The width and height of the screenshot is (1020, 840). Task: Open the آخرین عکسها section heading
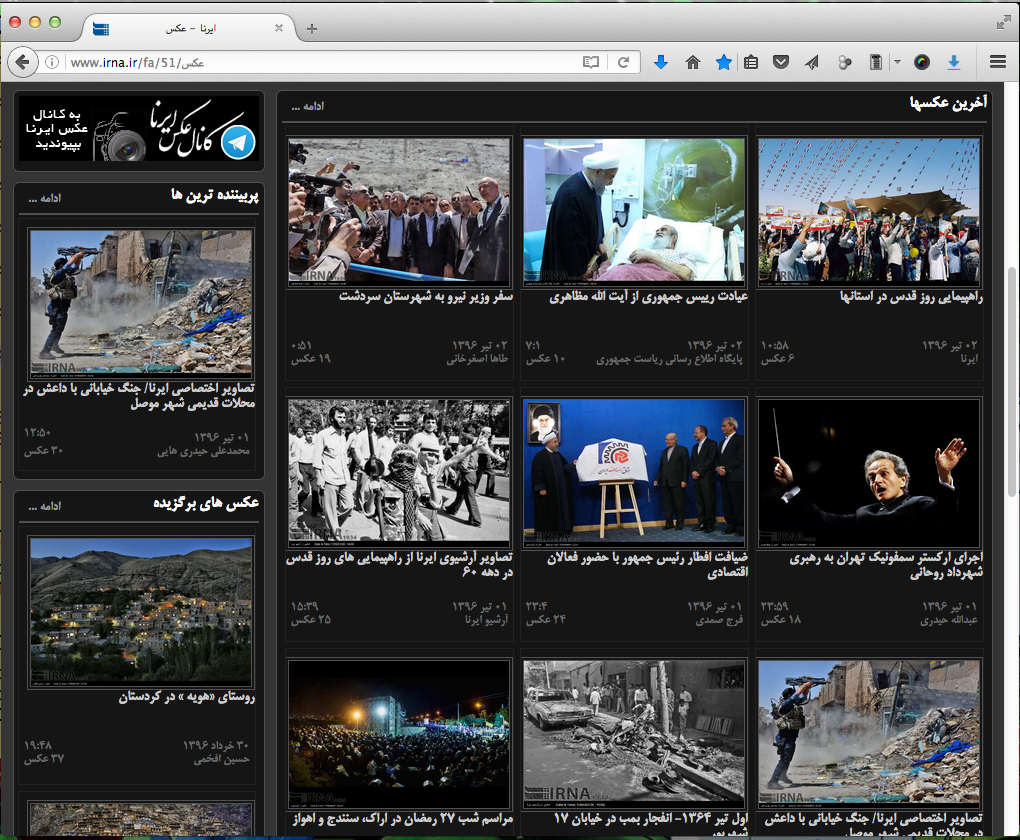[x=948, y=103]
